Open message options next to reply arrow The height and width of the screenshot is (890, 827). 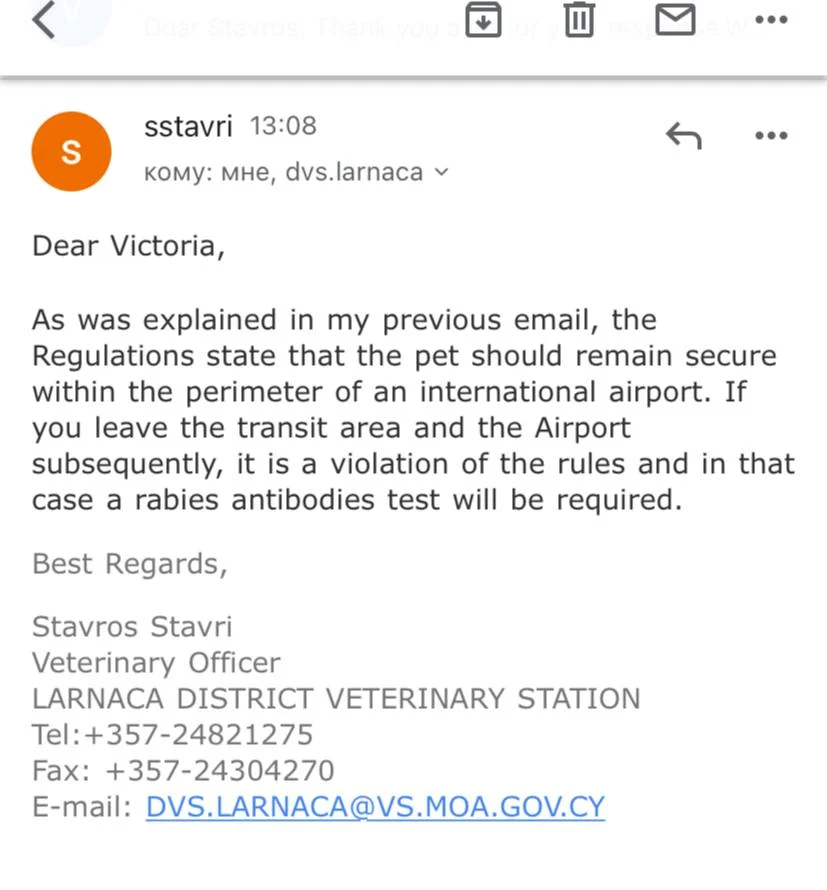771,136
